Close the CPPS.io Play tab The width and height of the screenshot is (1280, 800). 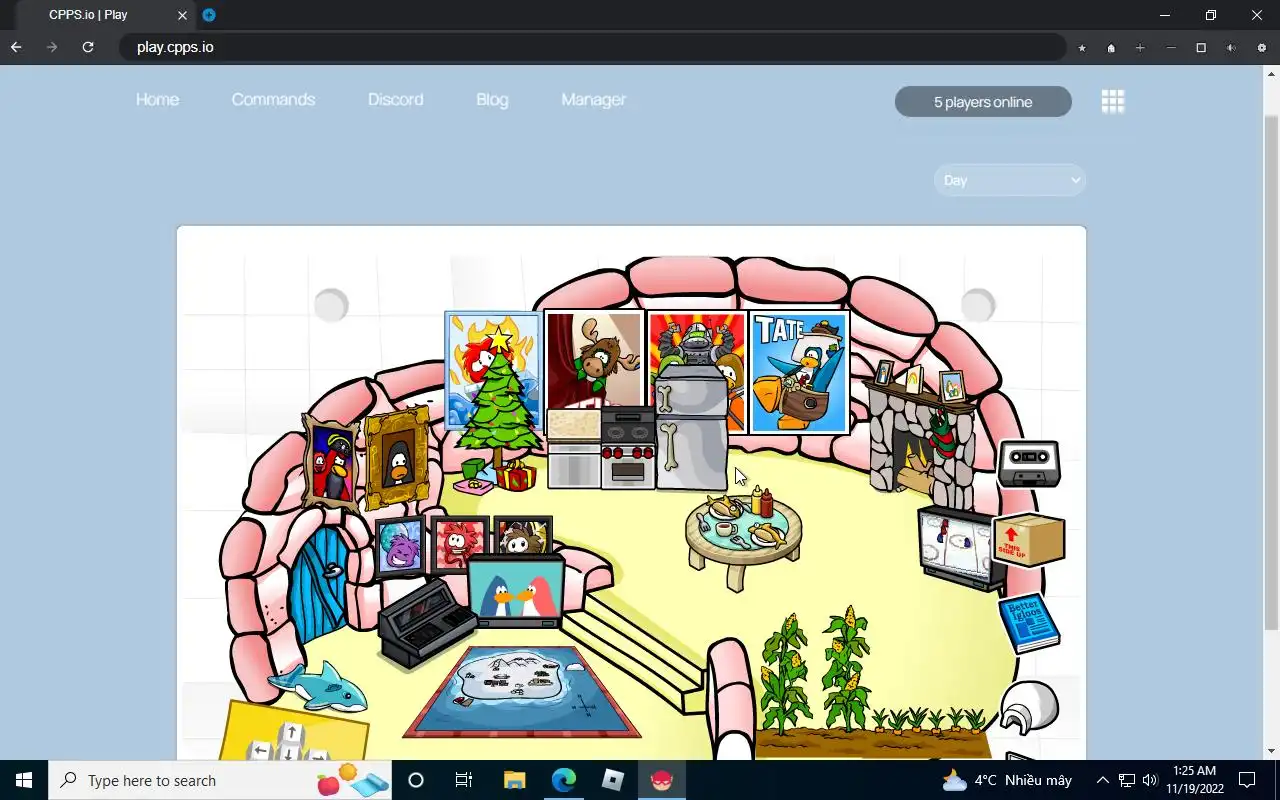(182, 15)
